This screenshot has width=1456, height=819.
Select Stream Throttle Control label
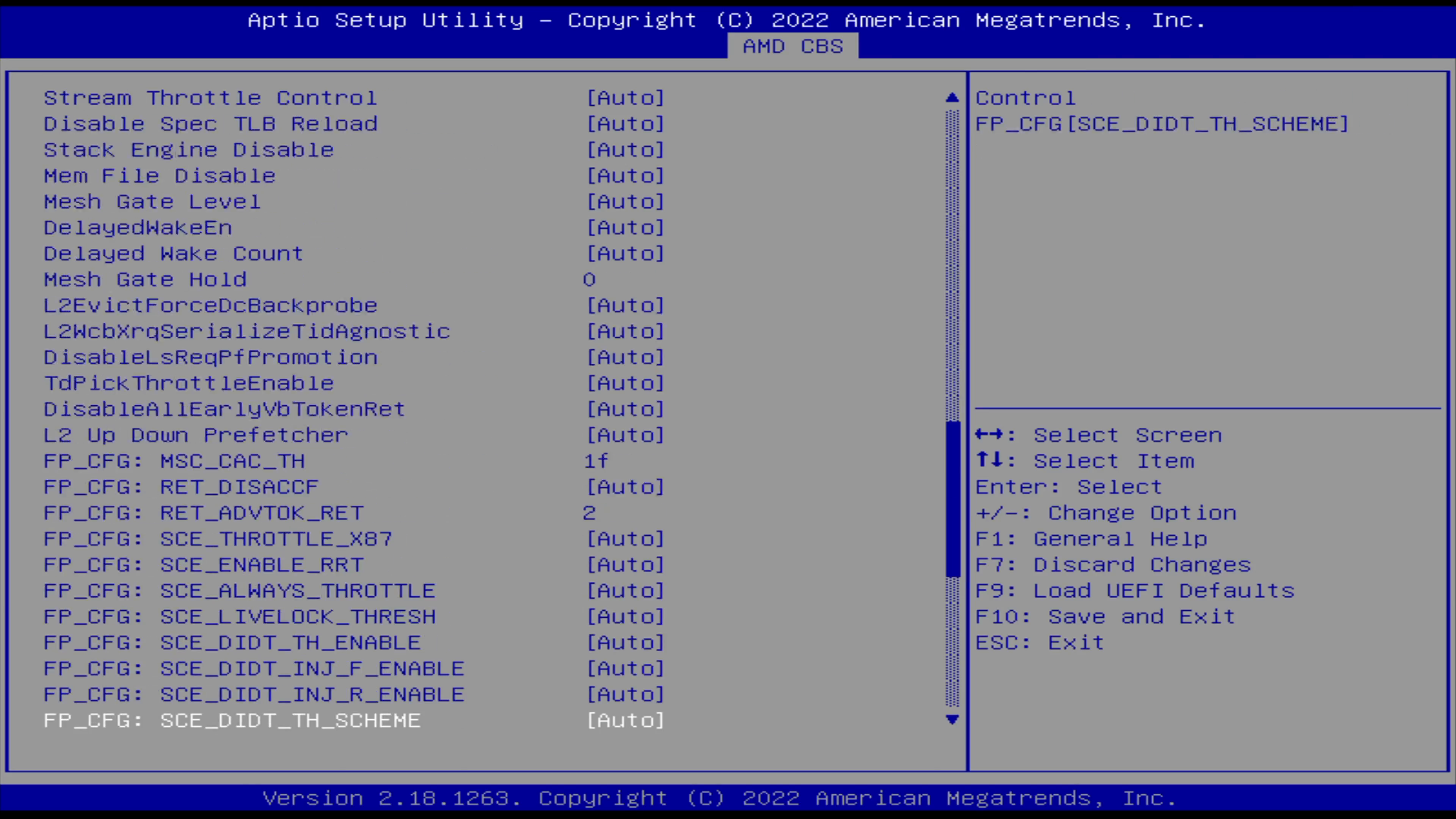coord(210,98)
